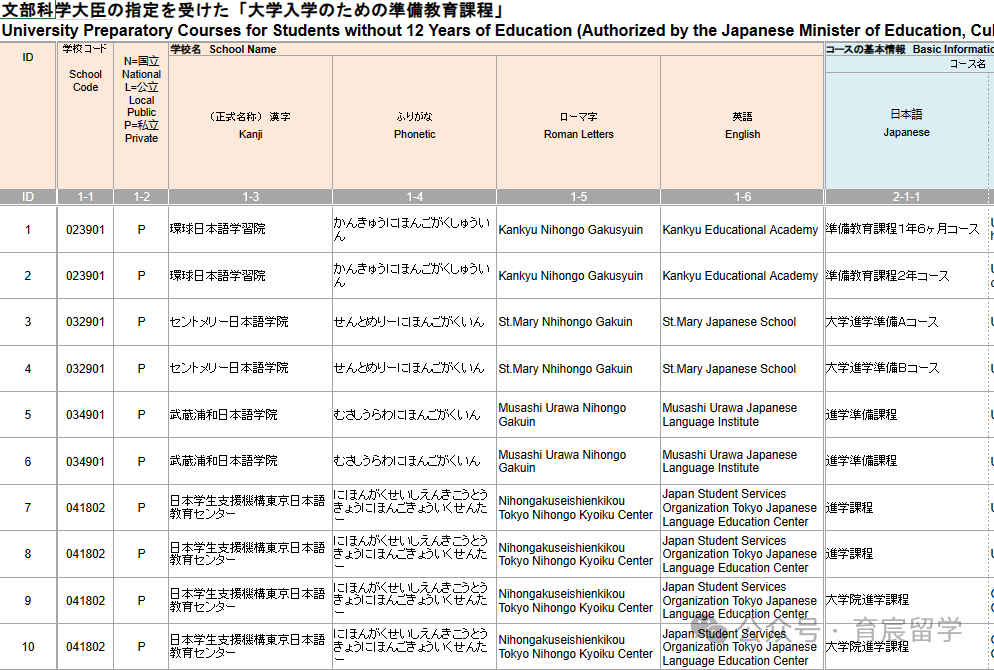This screenshot has width=994, height=670.
Task: Select the ID cell with value 9
Action: coord(28,600)
